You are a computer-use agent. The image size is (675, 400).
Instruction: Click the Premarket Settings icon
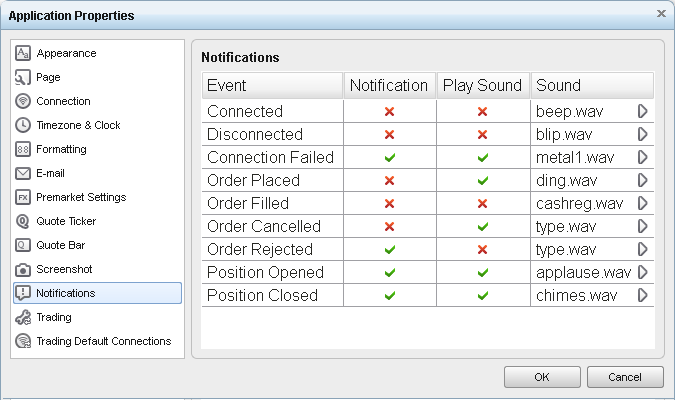coord(23,197)
